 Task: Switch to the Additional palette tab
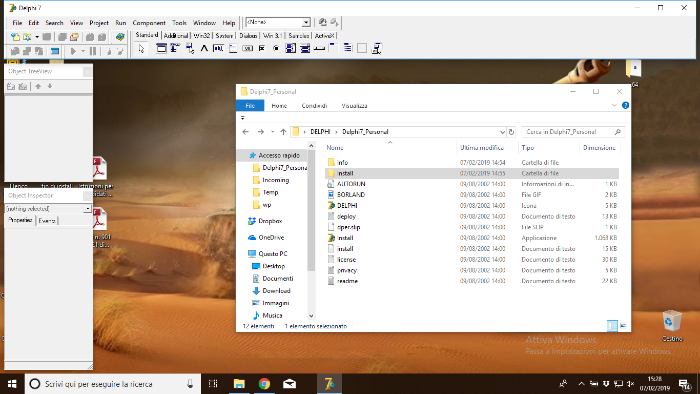point(175,36)
